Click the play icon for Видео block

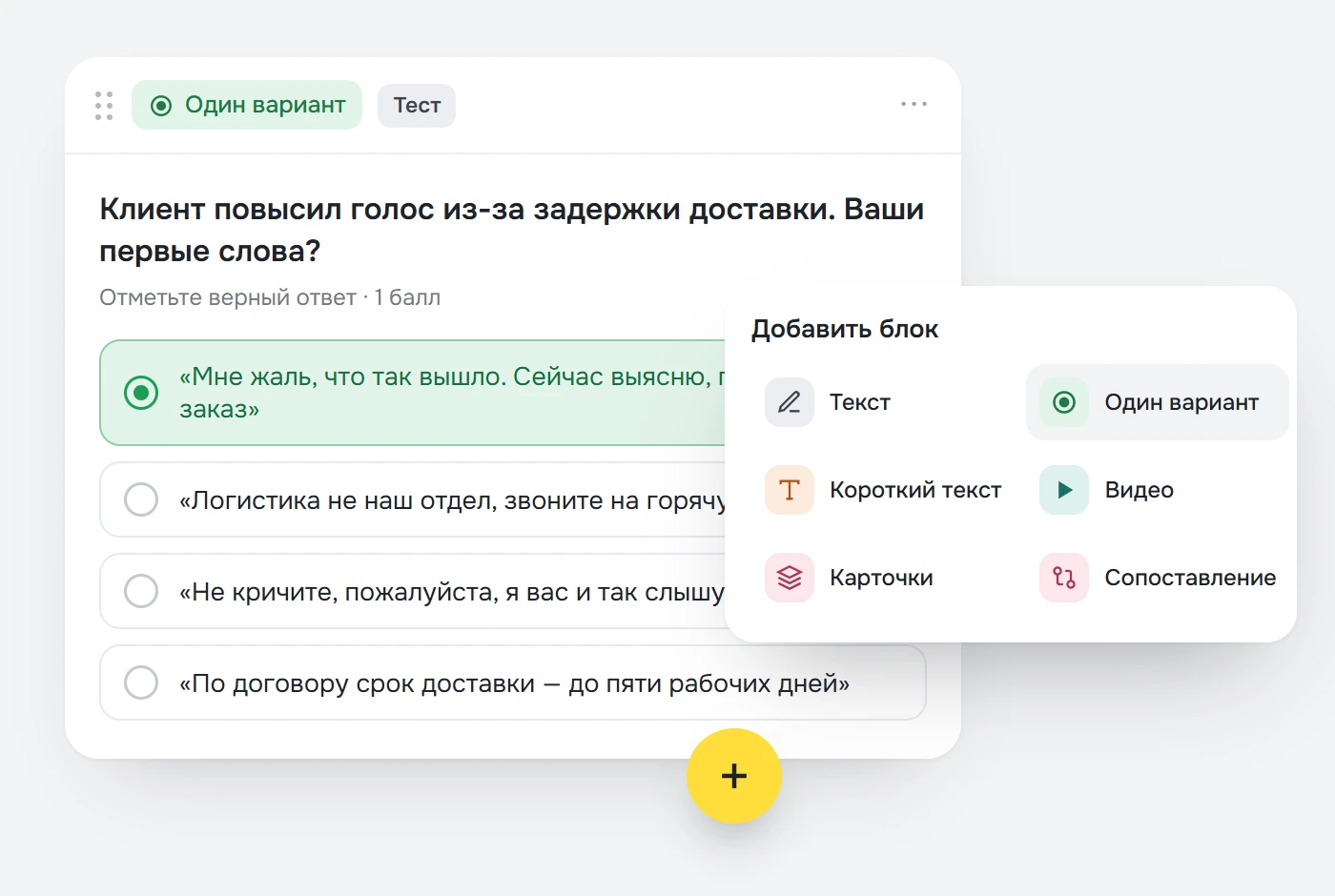tap(1064, 490)
